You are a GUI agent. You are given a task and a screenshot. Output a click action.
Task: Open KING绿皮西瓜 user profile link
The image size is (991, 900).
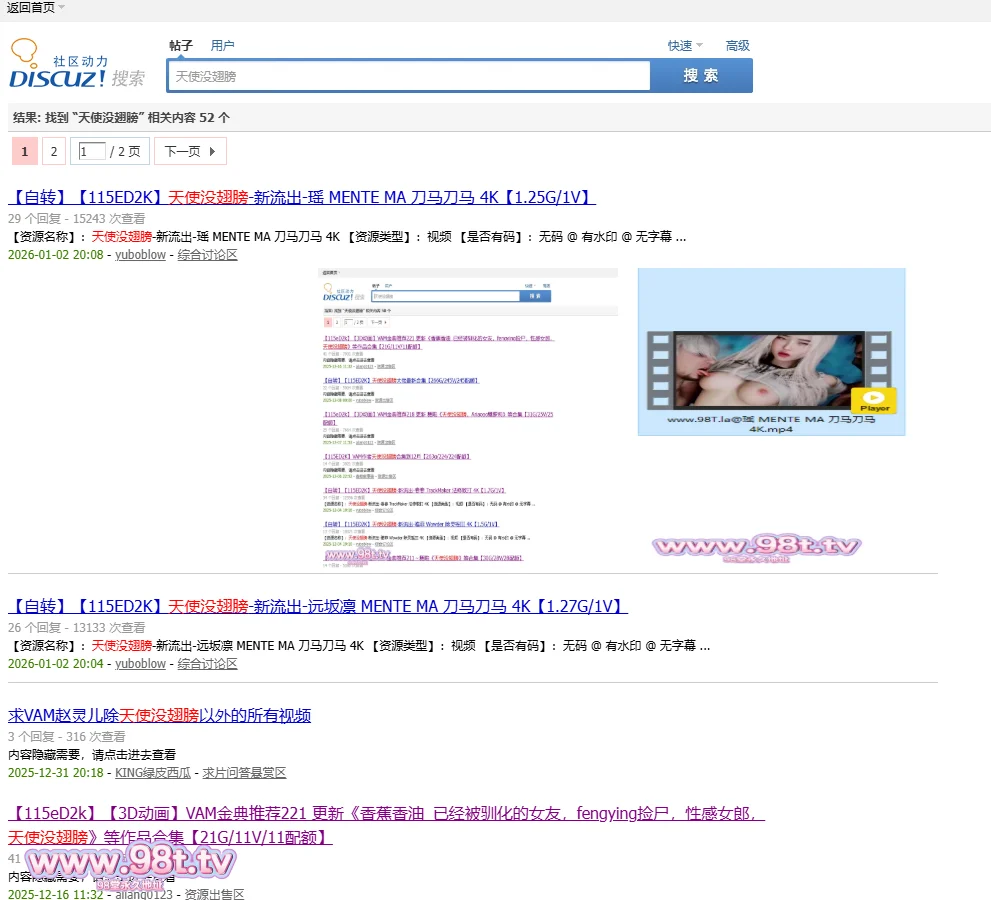pyautogui.click(x=153, y=773)
